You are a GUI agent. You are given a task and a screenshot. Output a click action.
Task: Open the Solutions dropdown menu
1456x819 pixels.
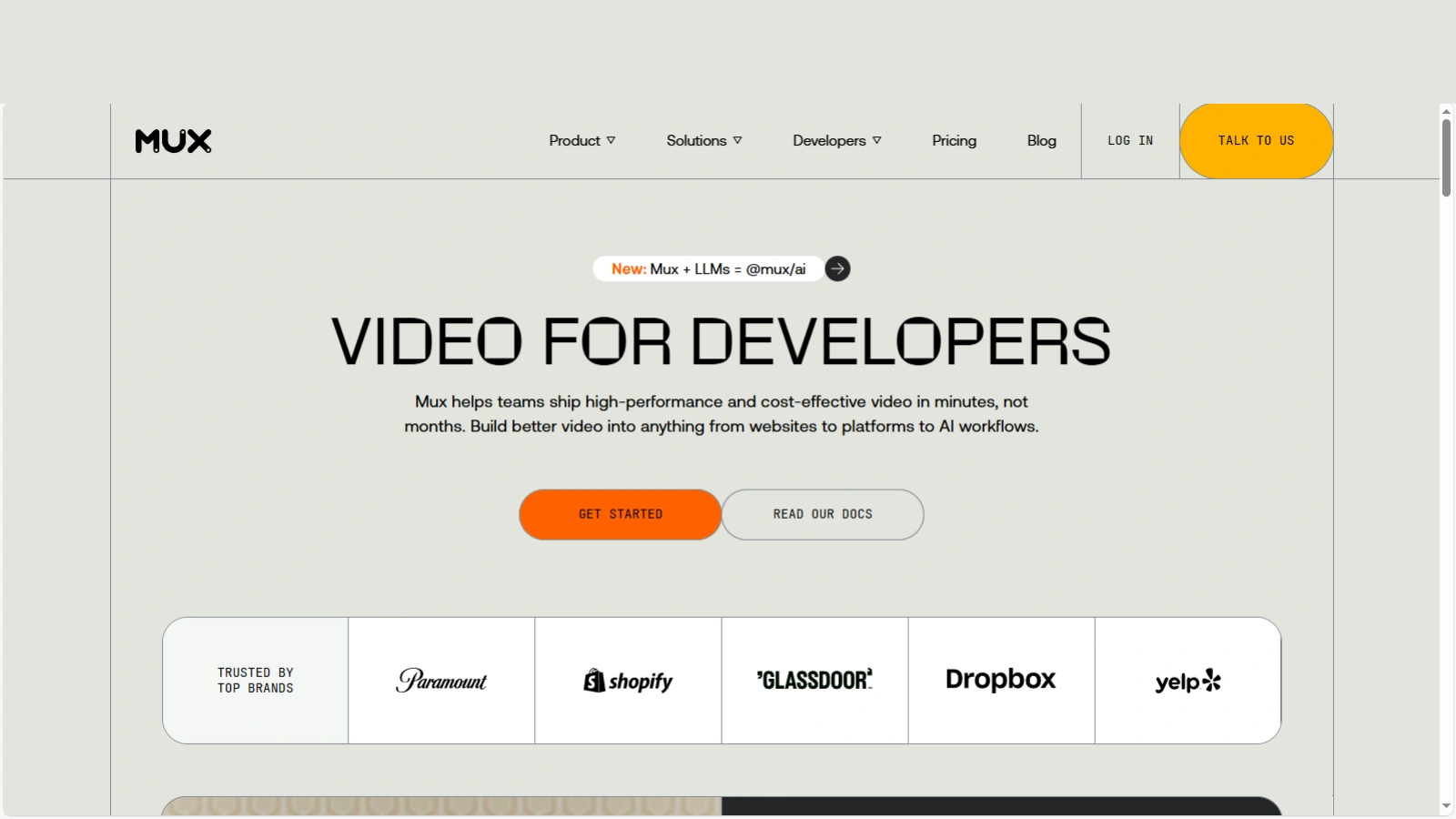pyautogui.click(x=703, y=141)
